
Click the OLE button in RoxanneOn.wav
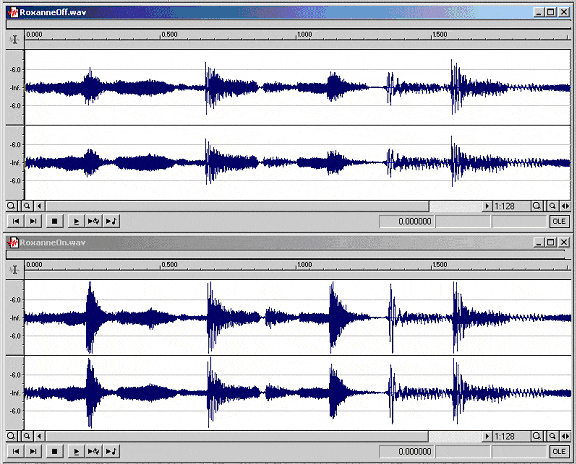click(x=559, y=451)
